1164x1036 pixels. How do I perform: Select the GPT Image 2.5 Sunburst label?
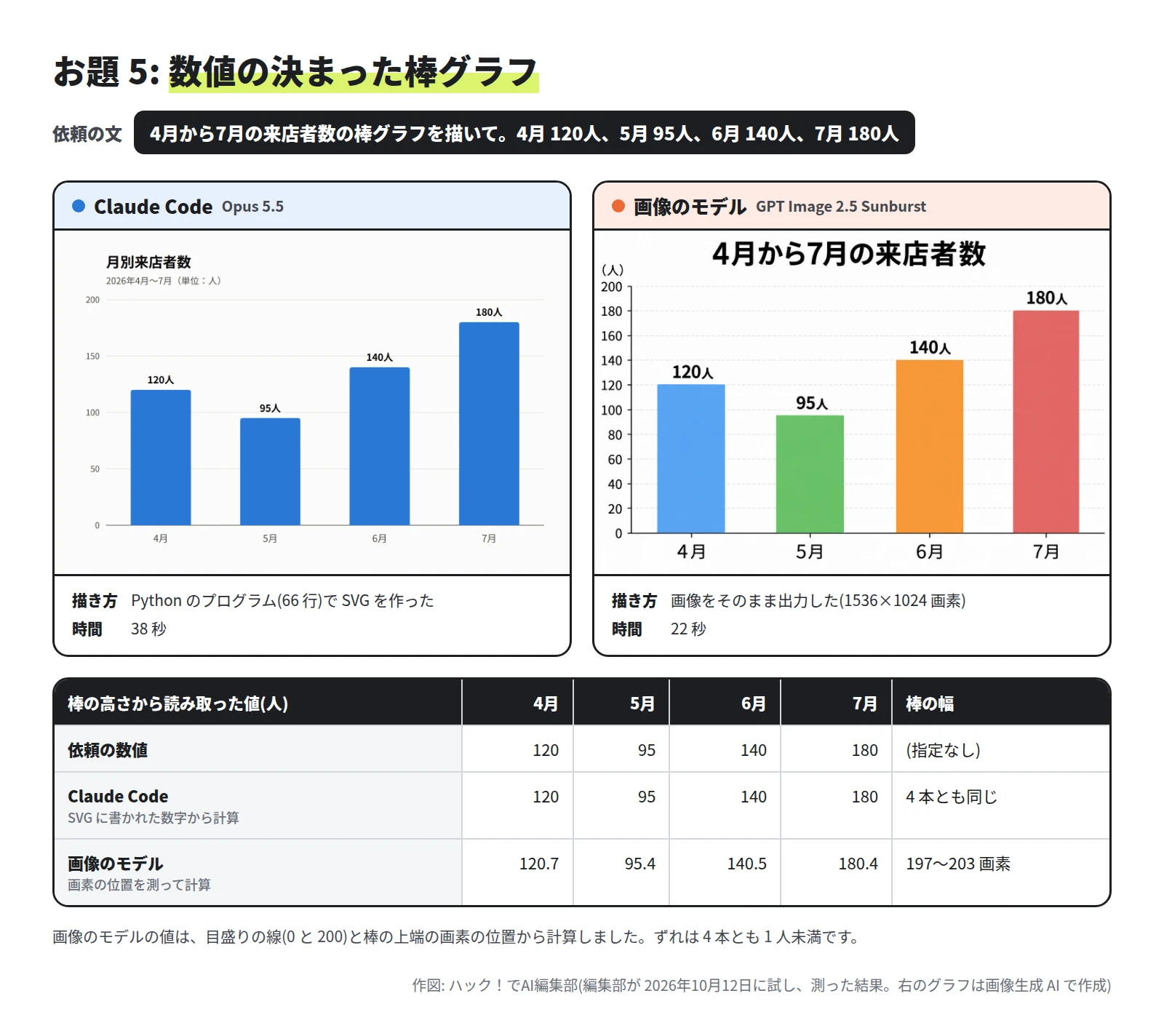(x=841, y=207)
